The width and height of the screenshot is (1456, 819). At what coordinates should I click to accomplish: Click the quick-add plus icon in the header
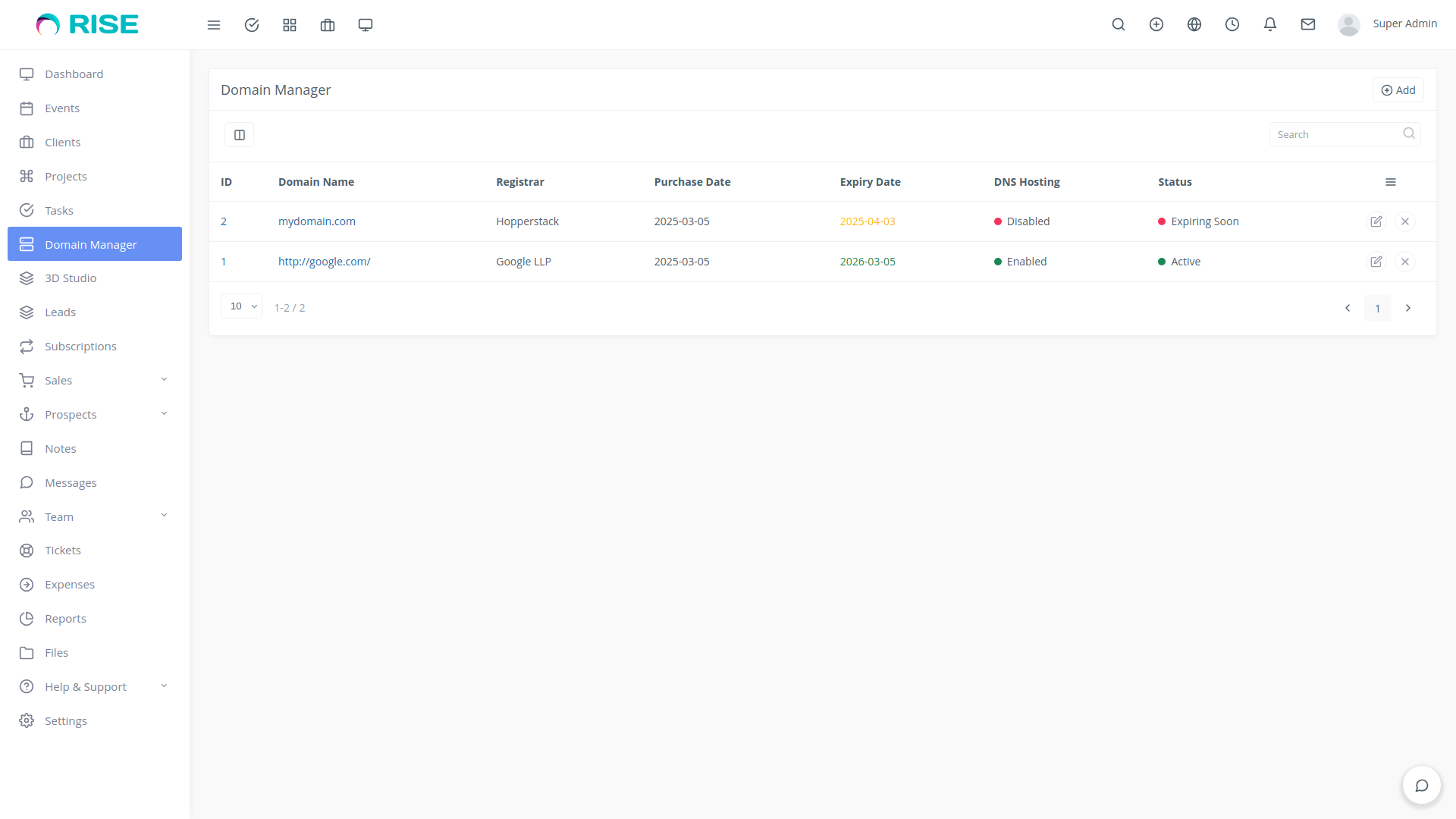(x=1156, y=24)
